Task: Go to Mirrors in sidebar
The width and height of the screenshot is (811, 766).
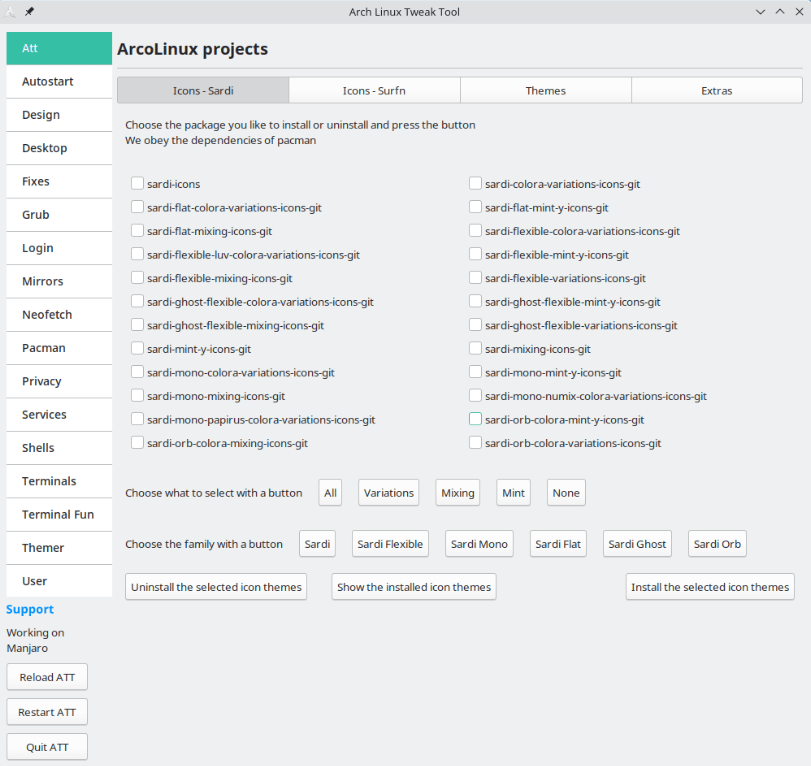Action: [59, 281]
